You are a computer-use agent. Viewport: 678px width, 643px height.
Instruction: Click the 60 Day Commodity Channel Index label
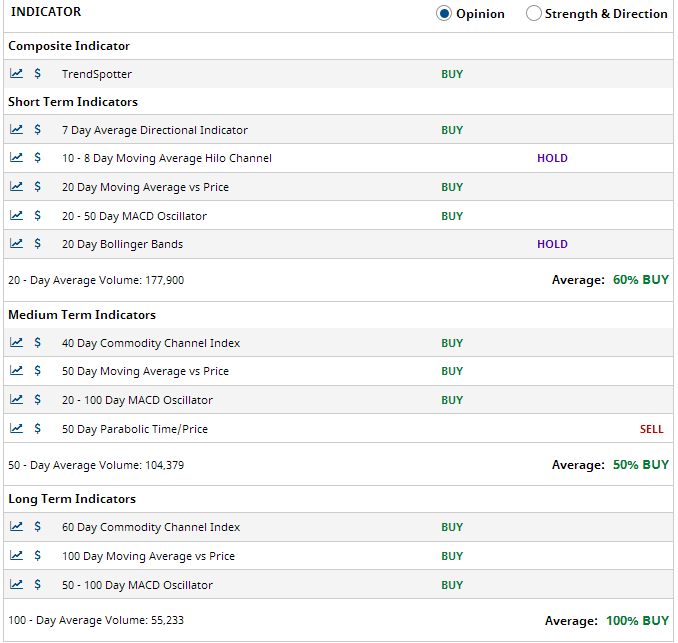tap(151, 527)
